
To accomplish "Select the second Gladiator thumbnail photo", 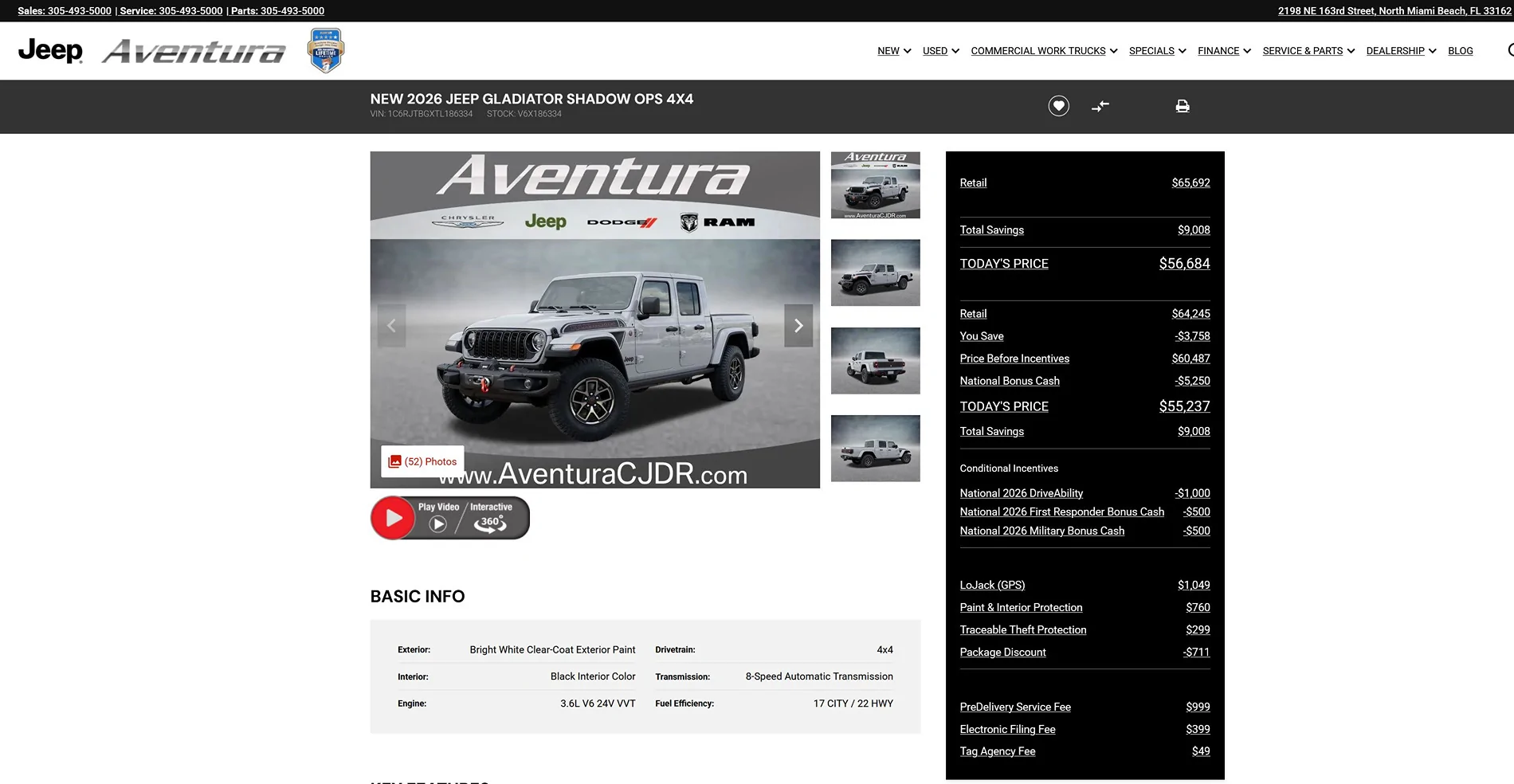I will tap(875, 272).
